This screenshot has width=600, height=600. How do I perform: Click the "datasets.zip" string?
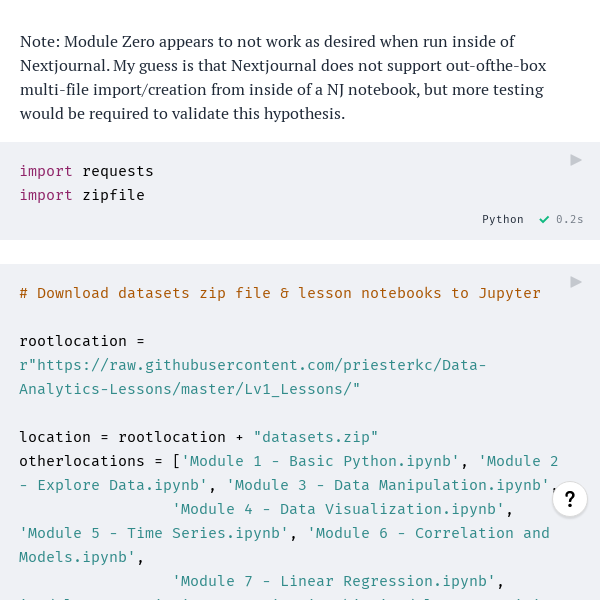[315, 437]
